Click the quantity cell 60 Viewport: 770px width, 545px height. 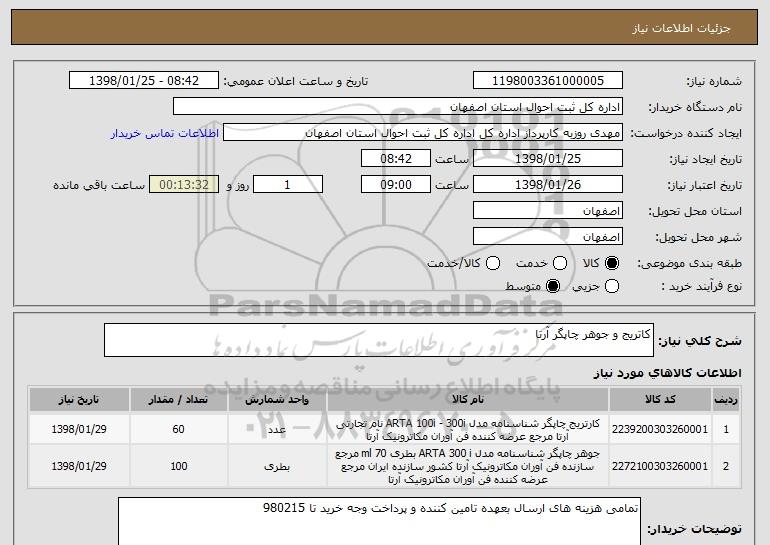(178, 429)
